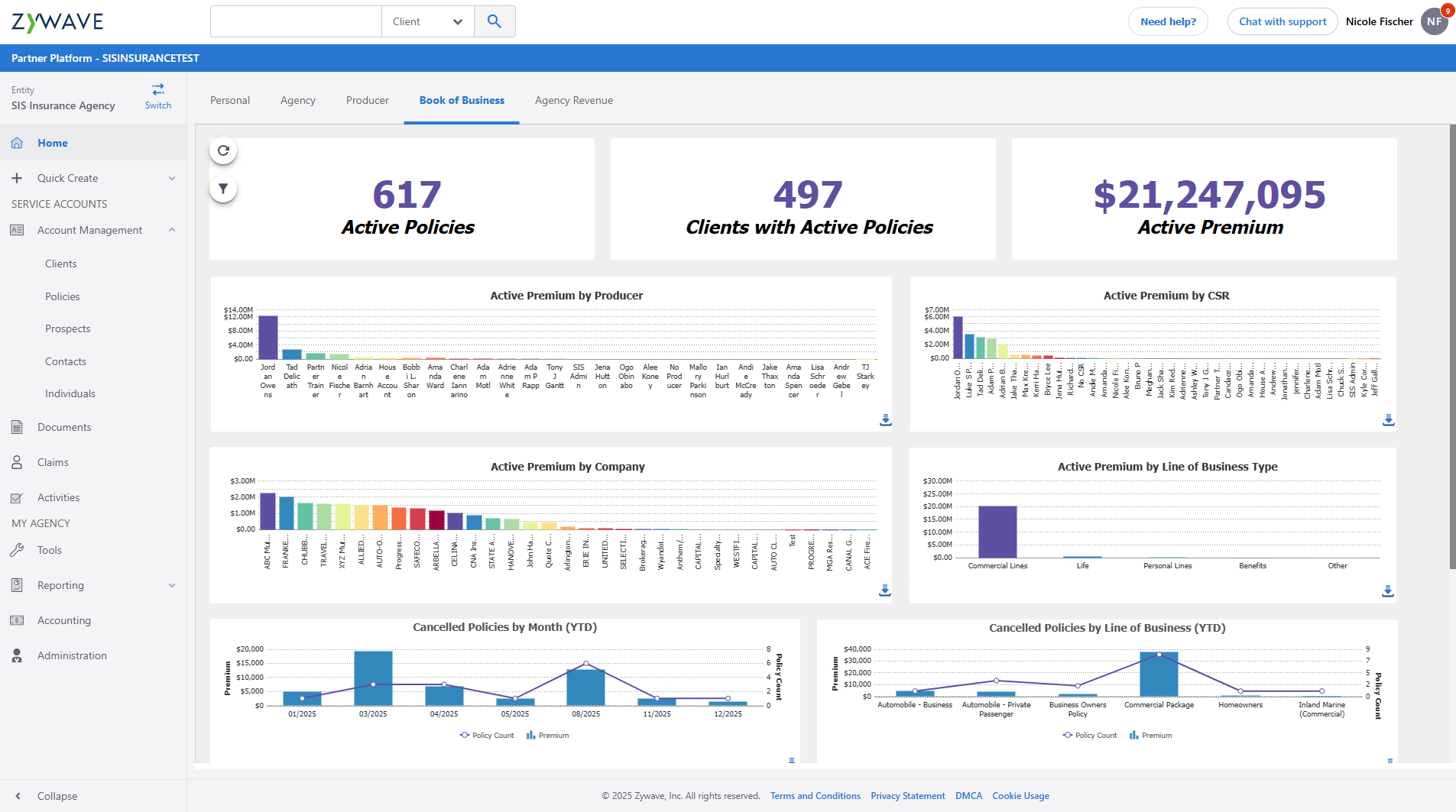Open the Client search type dropdown
1456x812 pixels.
(427, 21)
